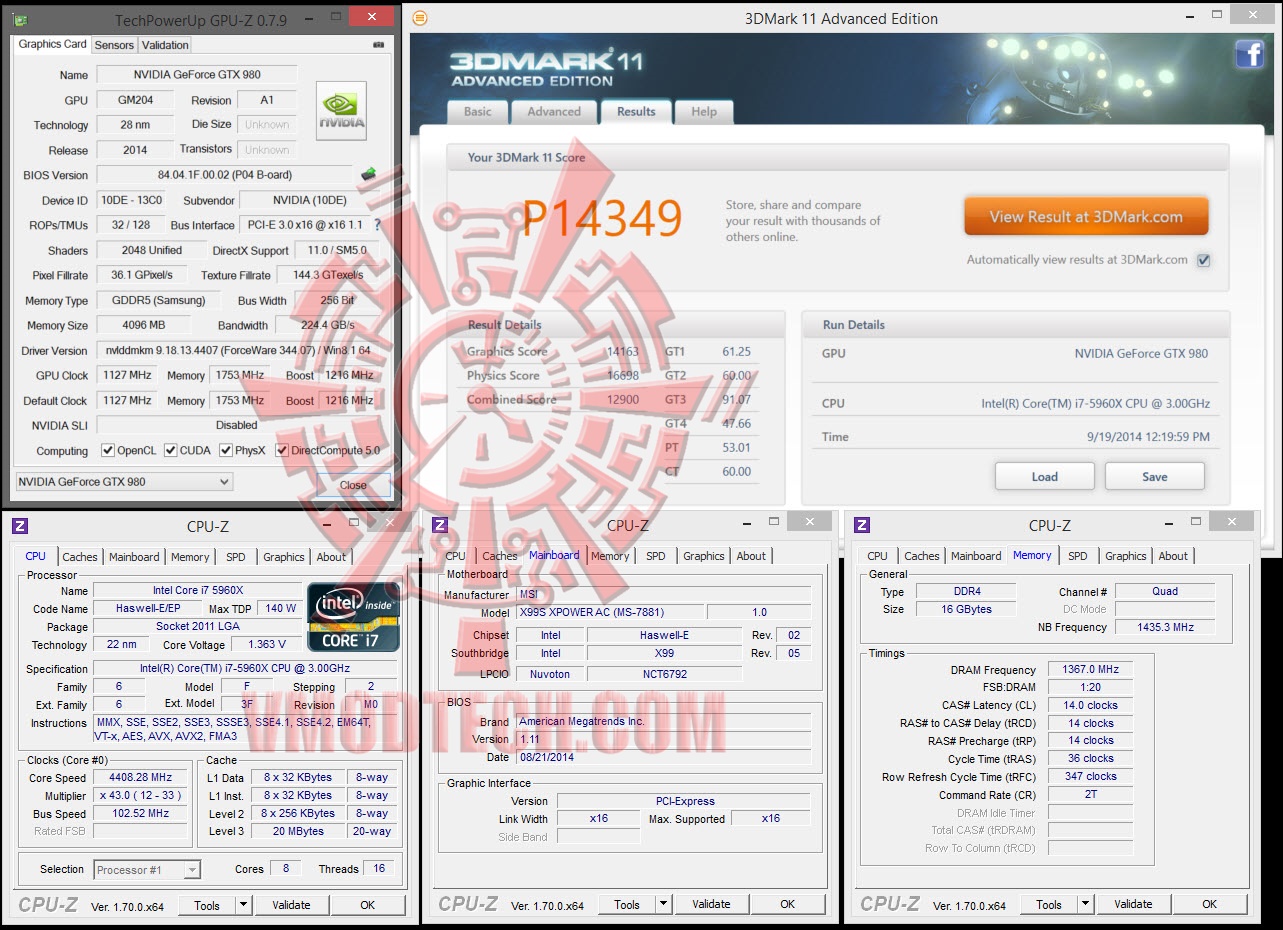This screenshot has height=930, width=1283.
Task: Click OK in the CPU-Z mainboard window
Action: (788, 904)
